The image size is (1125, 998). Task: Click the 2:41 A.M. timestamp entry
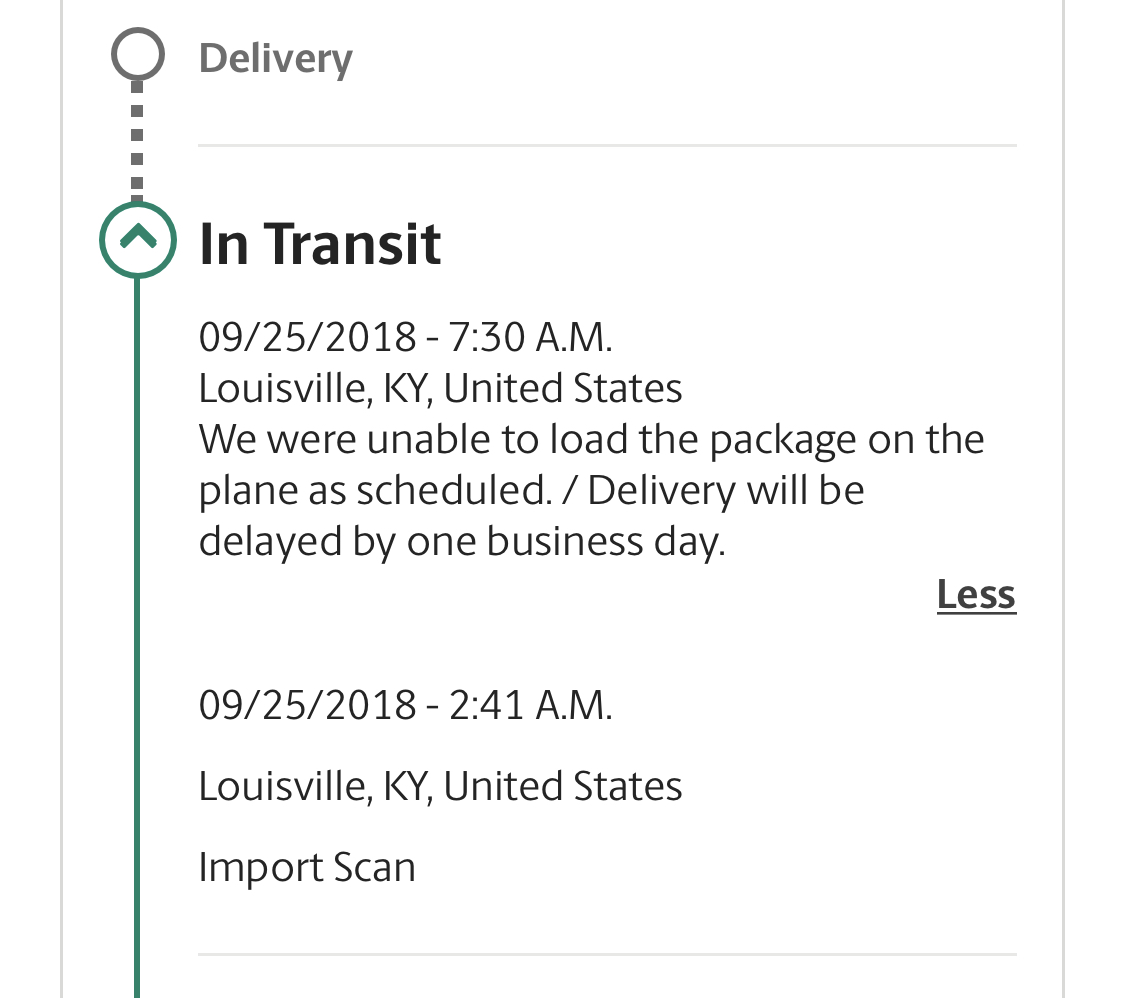(405, 705)
